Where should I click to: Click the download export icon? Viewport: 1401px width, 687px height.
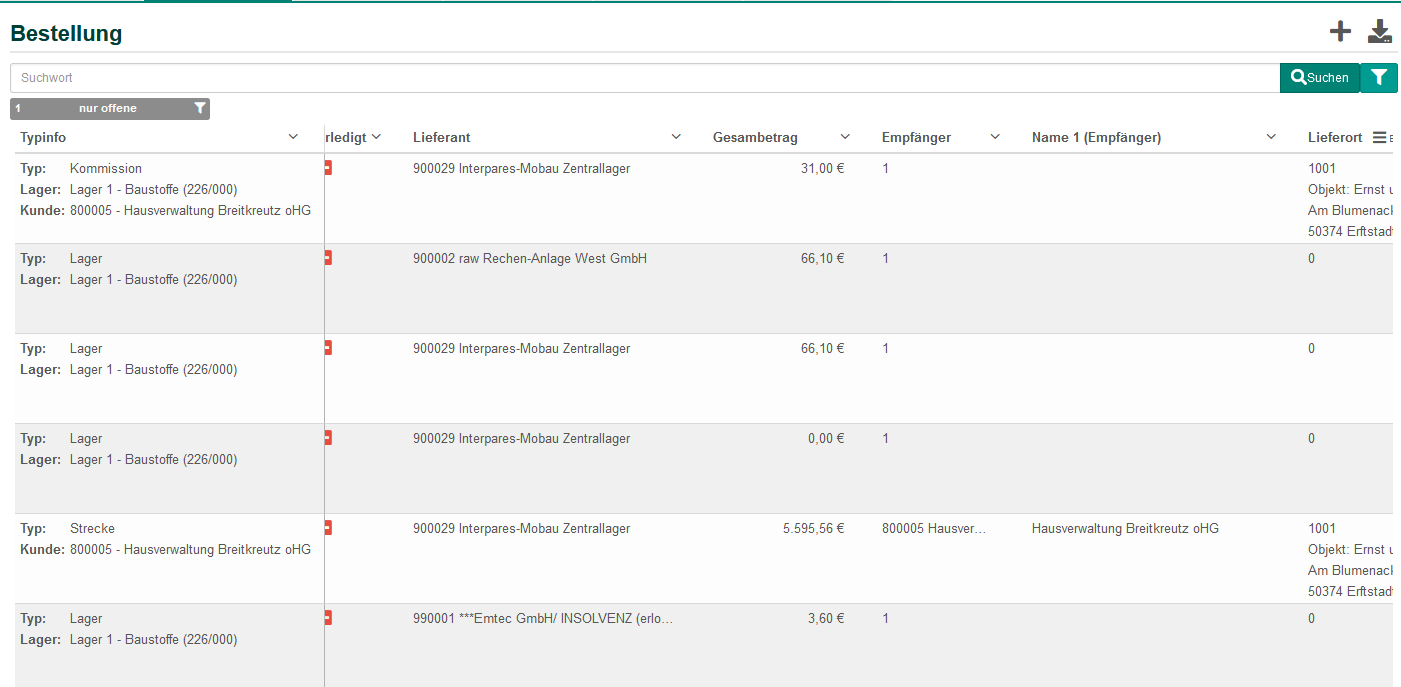(x=1380, y=32)
